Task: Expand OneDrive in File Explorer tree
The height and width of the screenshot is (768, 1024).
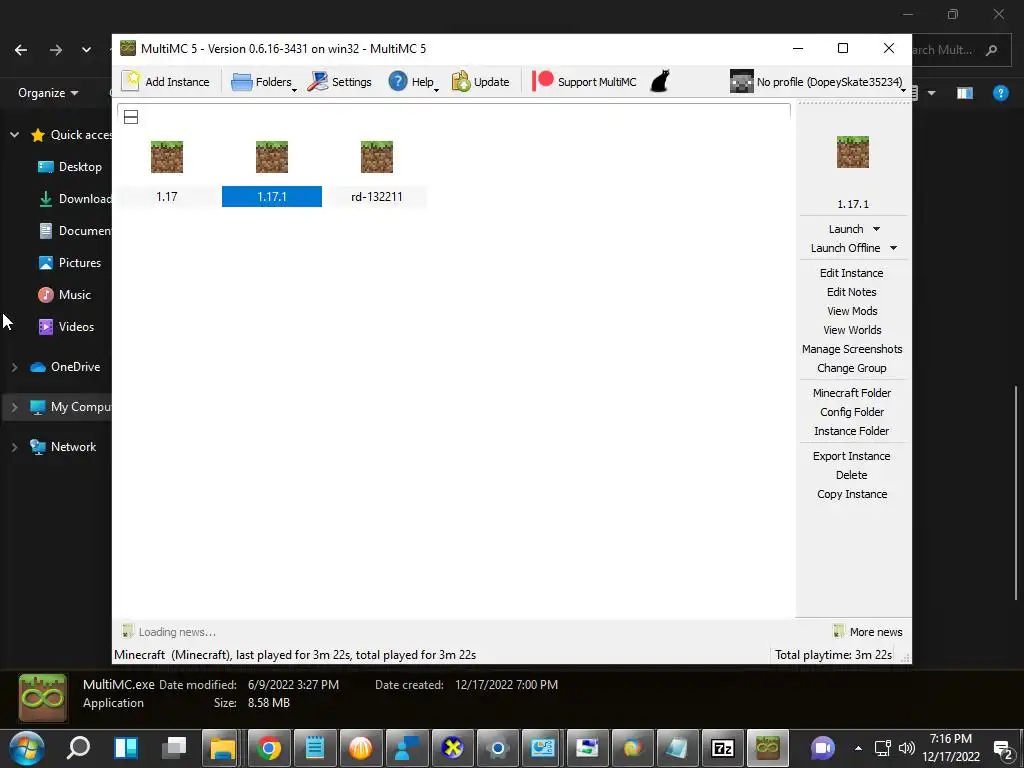Action: pos(14,367)
